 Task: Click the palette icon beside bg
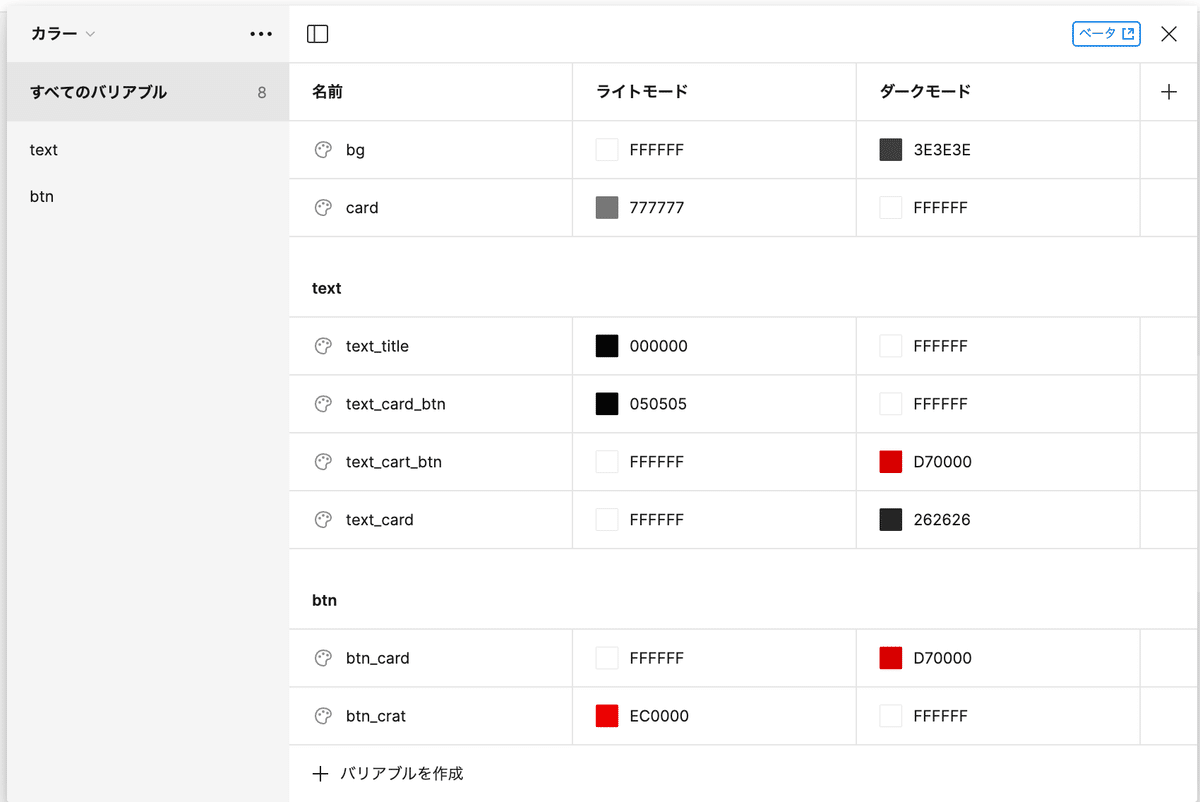point(323,150)
